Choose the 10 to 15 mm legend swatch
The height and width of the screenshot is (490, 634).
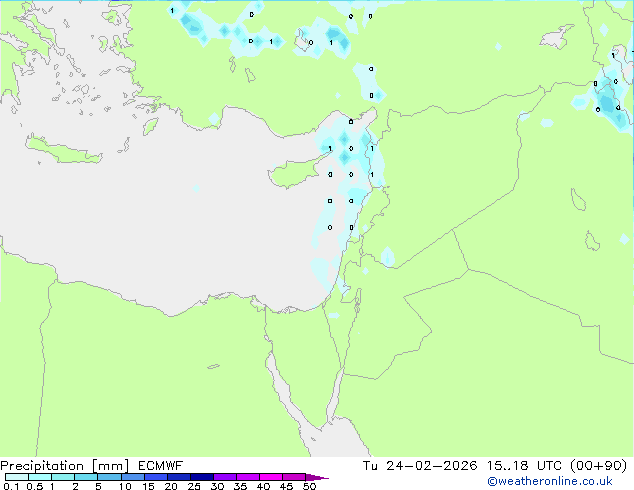tap(132, 477)
